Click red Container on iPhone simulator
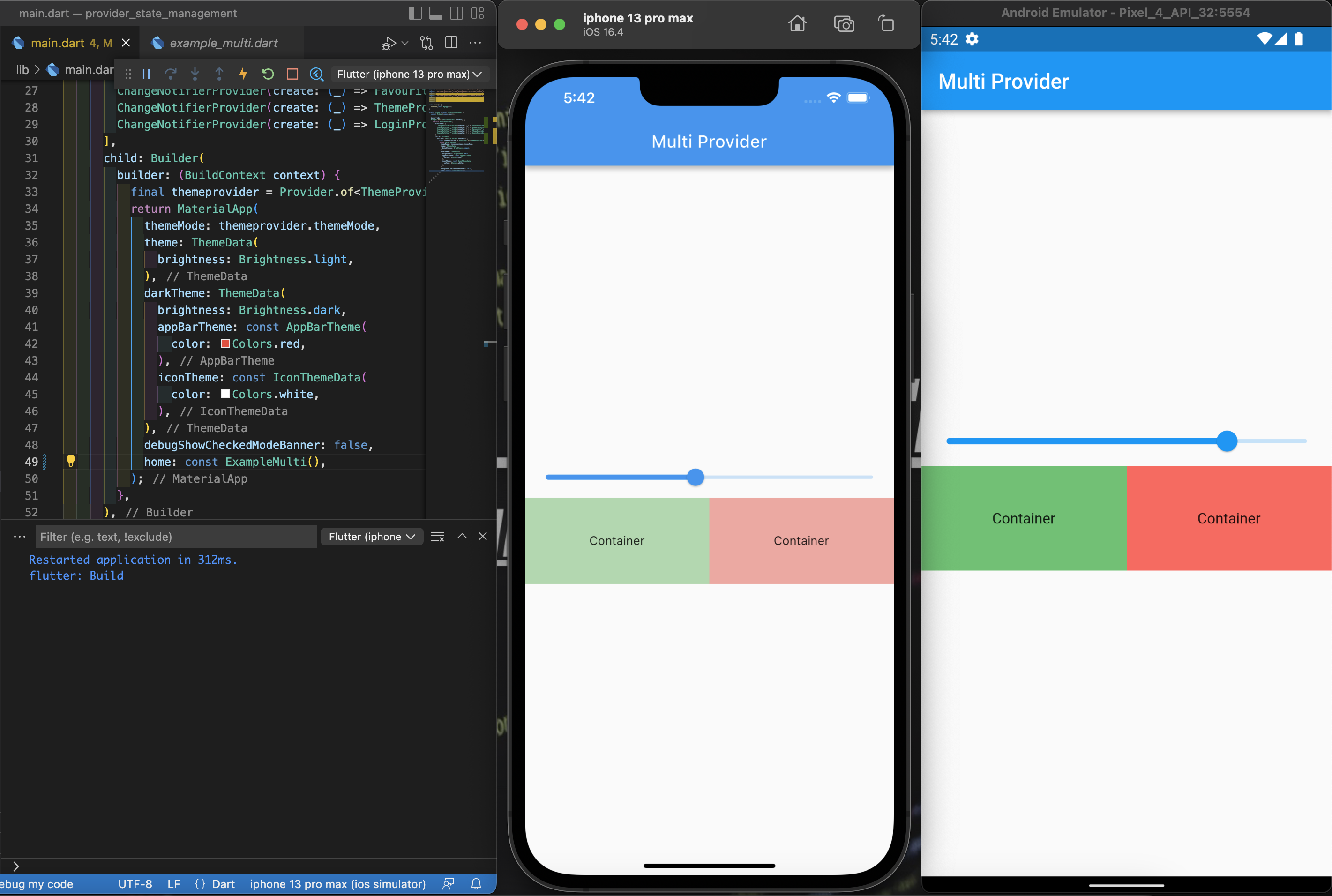Screen dimensions: 1332x896 [801, 541]
